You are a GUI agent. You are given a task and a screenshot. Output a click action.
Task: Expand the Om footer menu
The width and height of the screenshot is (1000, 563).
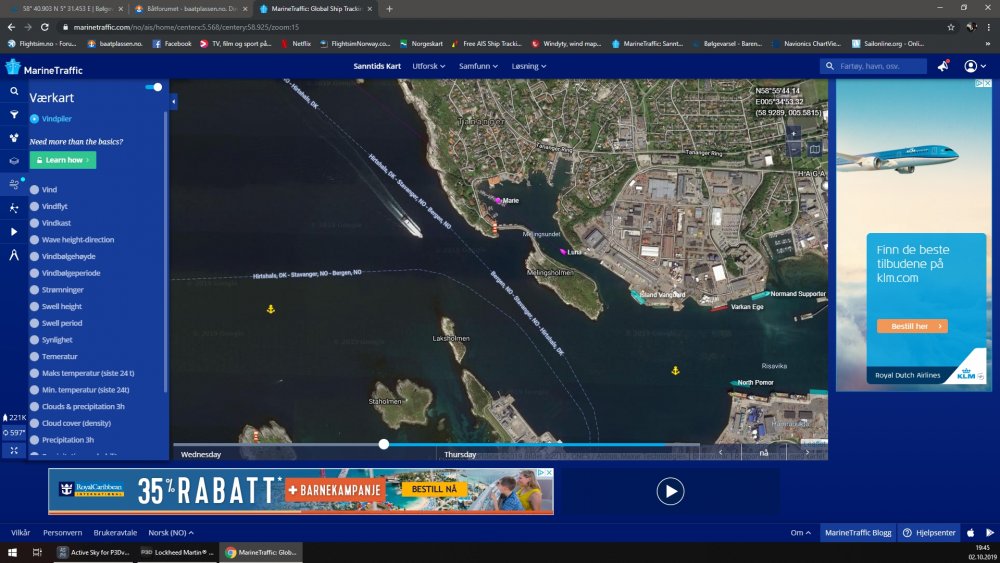[x=800, y=532]
